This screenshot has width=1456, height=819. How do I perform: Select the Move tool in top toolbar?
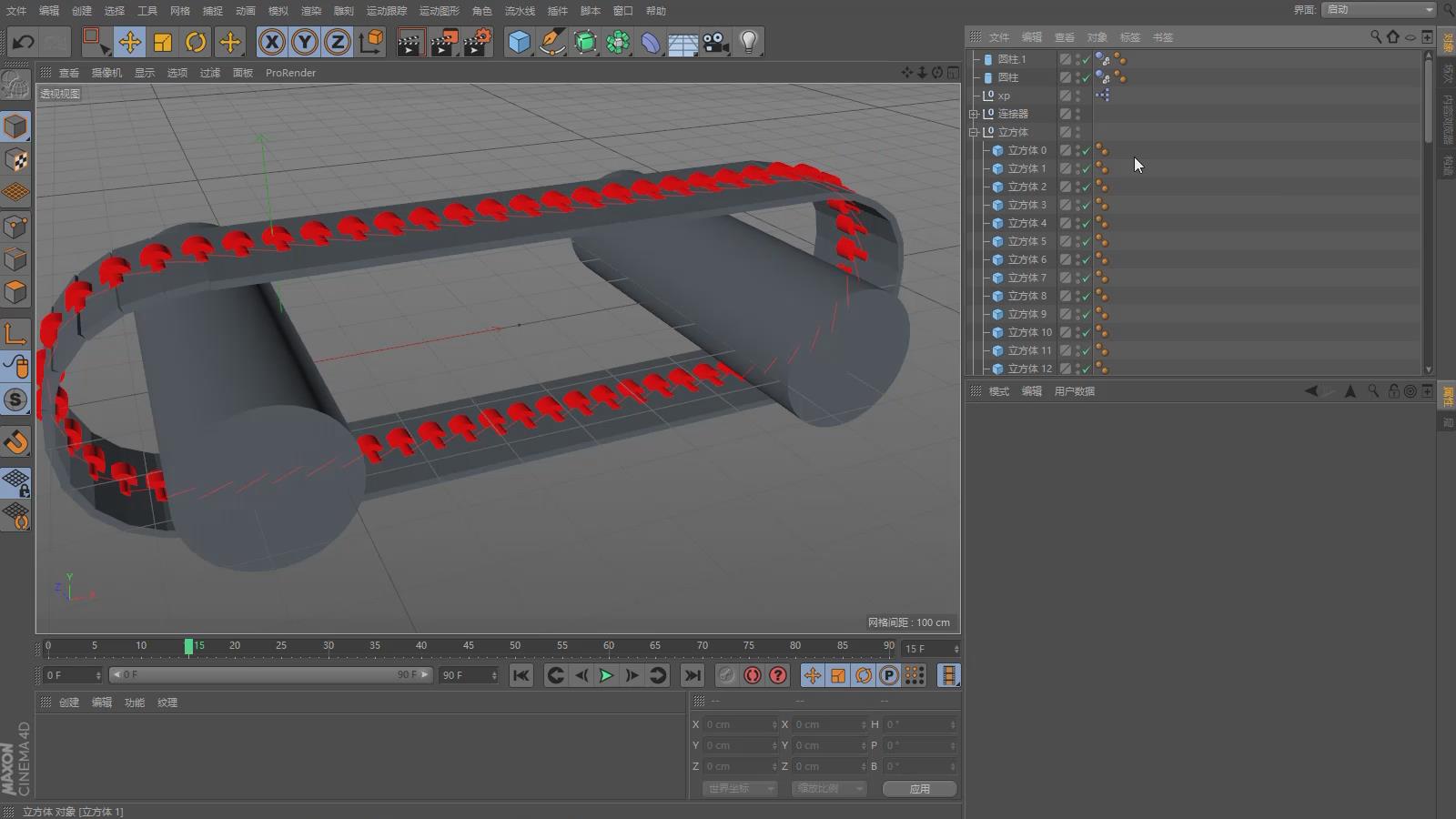[129, 42]
